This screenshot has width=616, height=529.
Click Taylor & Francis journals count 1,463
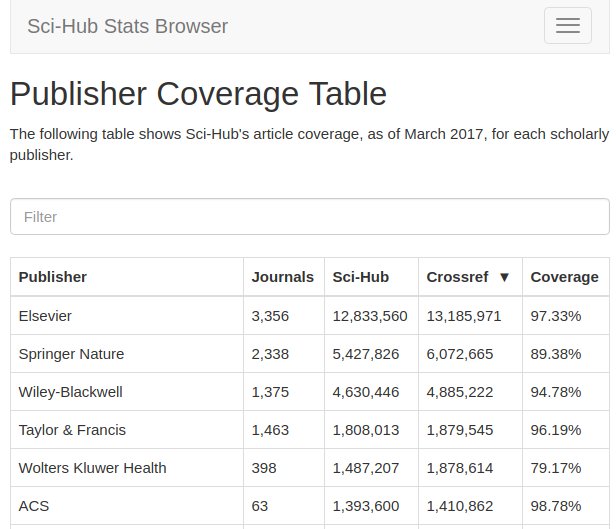click(x=270, y=430)
